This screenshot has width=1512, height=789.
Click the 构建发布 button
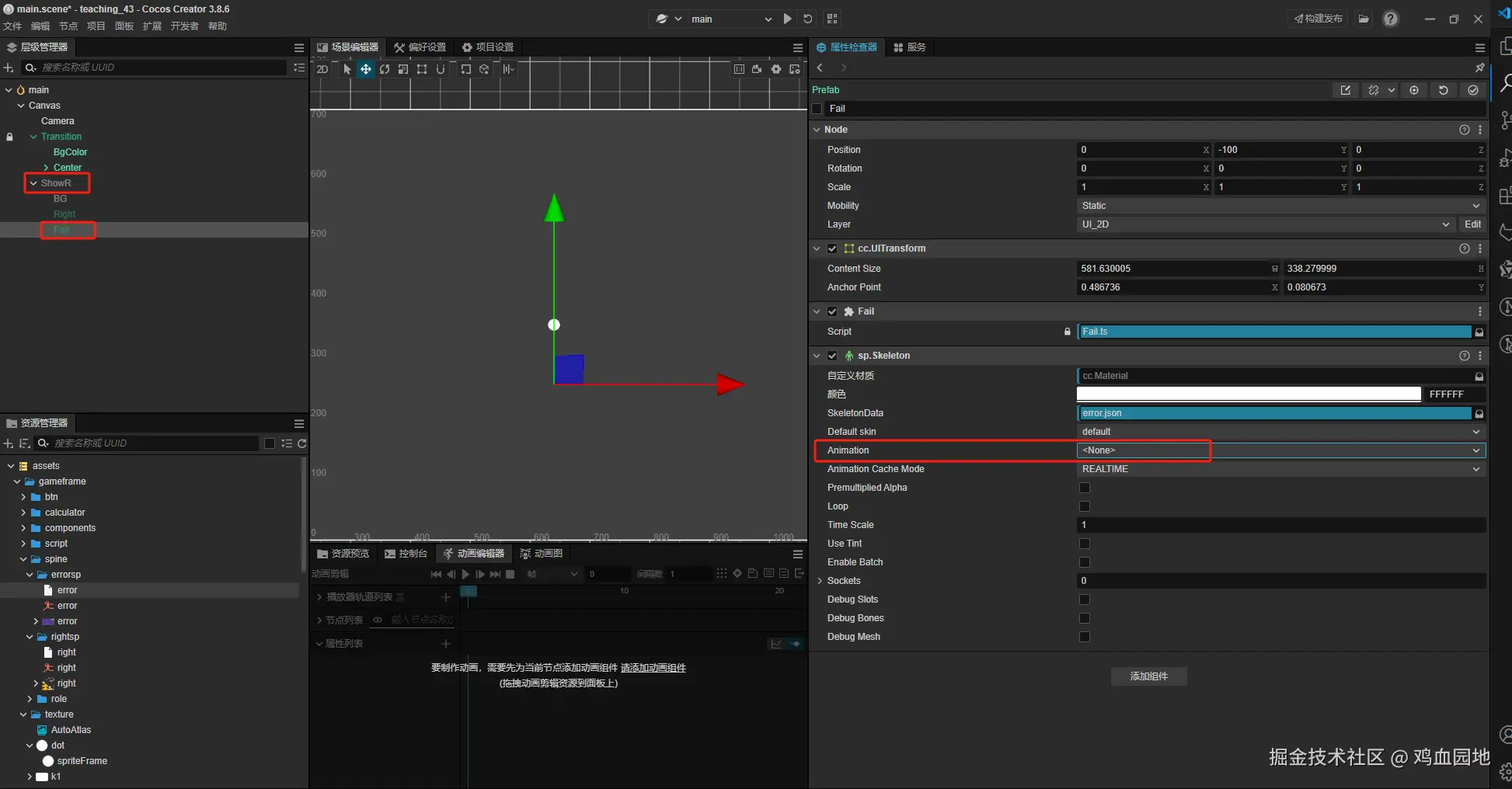click(1318, 19)
